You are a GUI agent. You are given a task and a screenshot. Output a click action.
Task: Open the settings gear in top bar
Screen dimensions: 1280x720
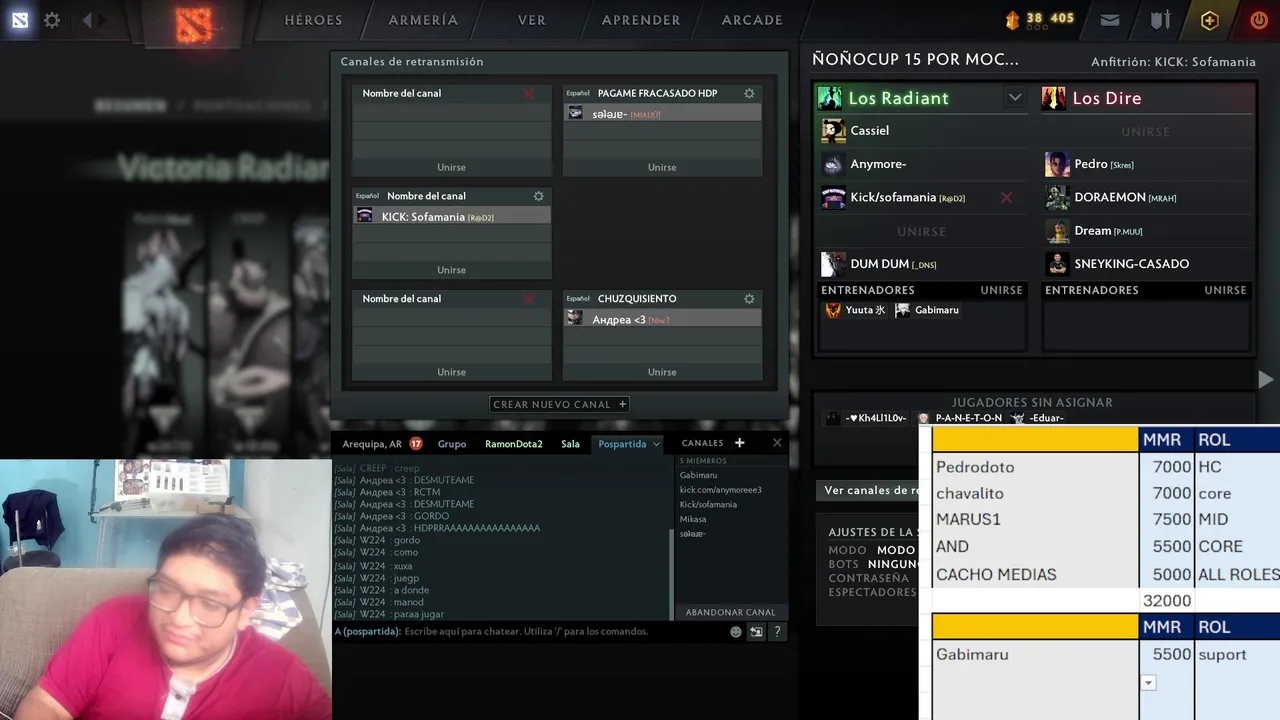point(52,20)
